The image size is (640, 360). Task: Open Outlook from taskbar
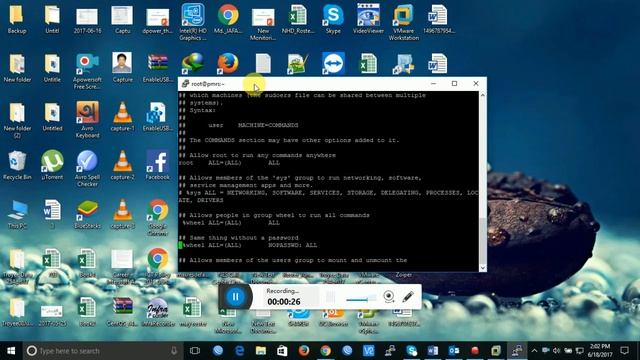click(454, 351)
